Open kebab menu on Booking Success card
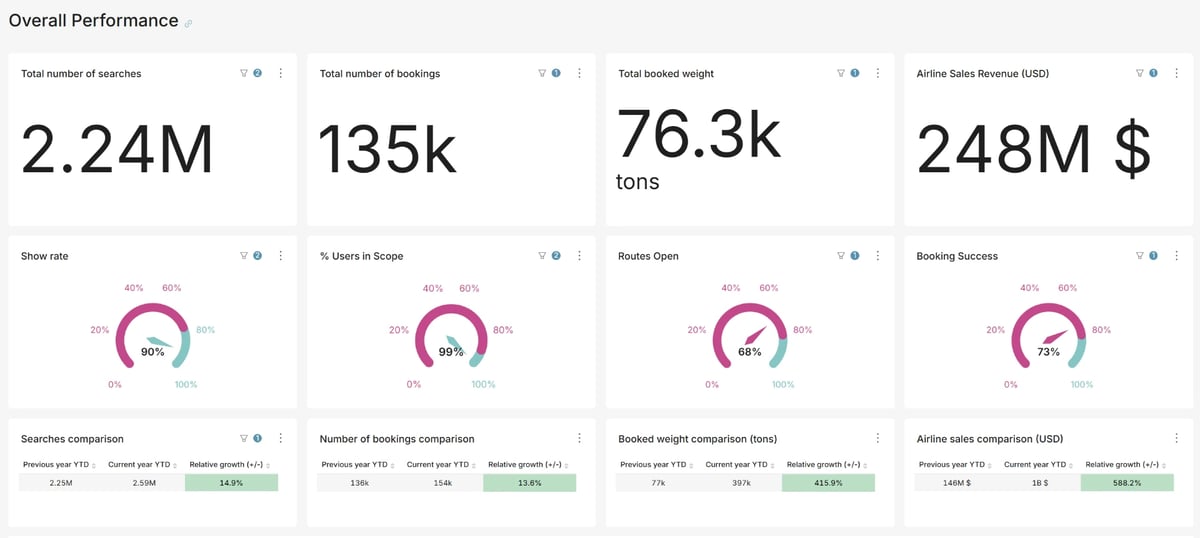The width and height of the screenshot is (1200, 538). point(1175,256)
